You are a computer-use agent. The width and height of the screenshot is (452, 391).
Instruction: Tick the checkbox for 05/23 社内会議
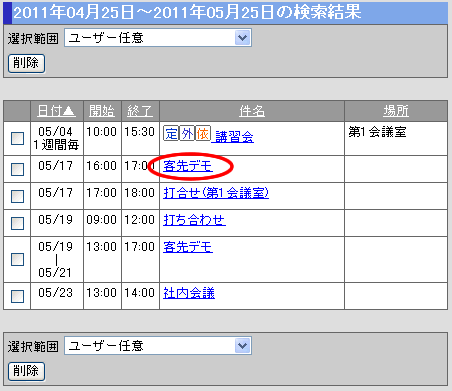17,296
